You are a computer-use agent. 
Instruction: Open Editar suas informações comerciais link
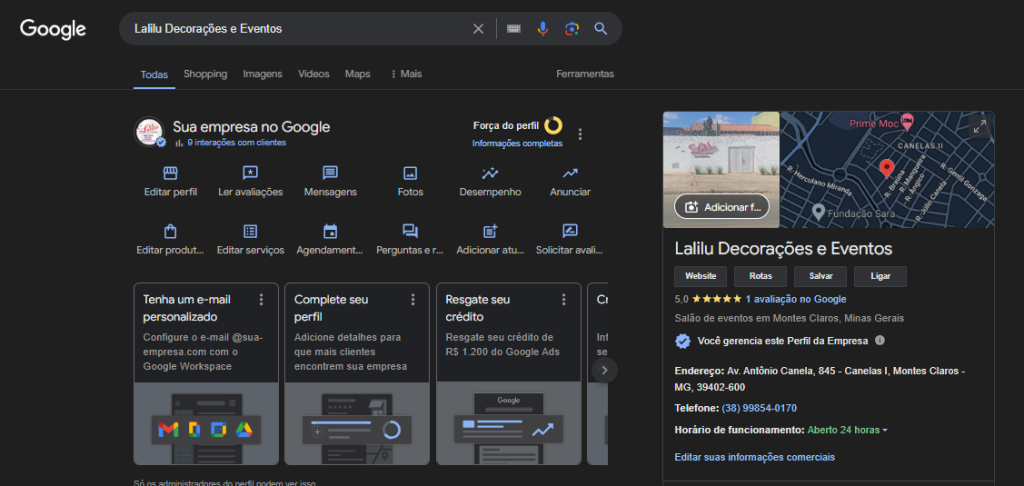coord(754,457)
